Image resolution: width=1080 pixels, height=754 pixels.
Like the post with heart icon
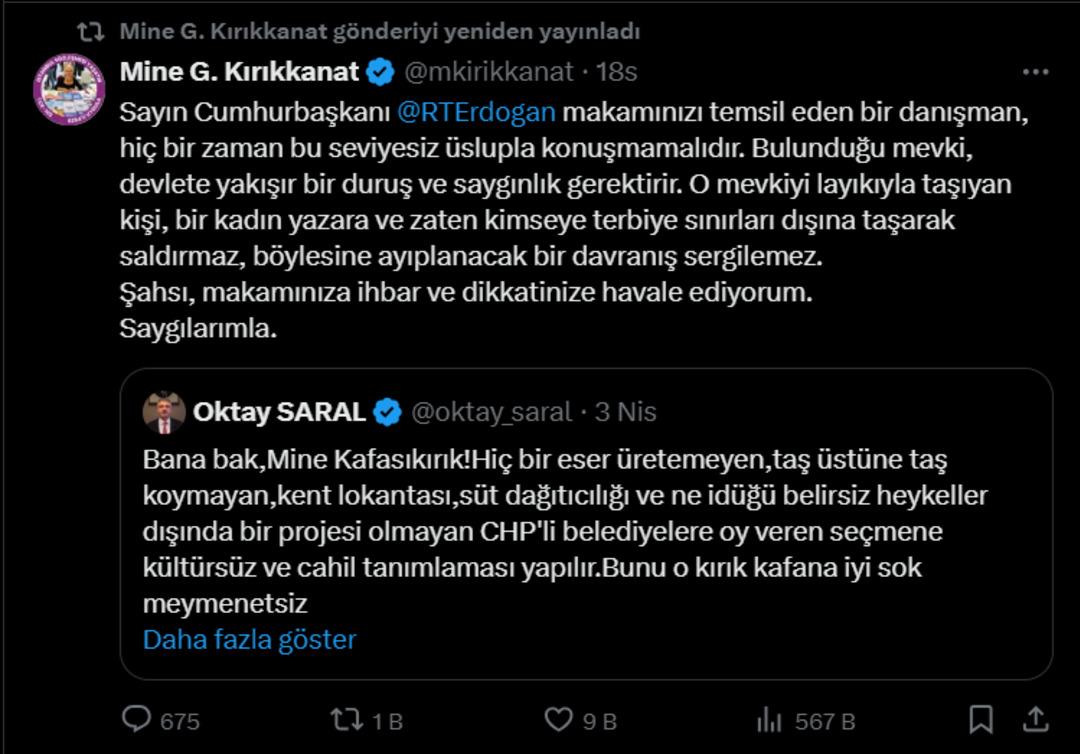[x=558, y=718]
